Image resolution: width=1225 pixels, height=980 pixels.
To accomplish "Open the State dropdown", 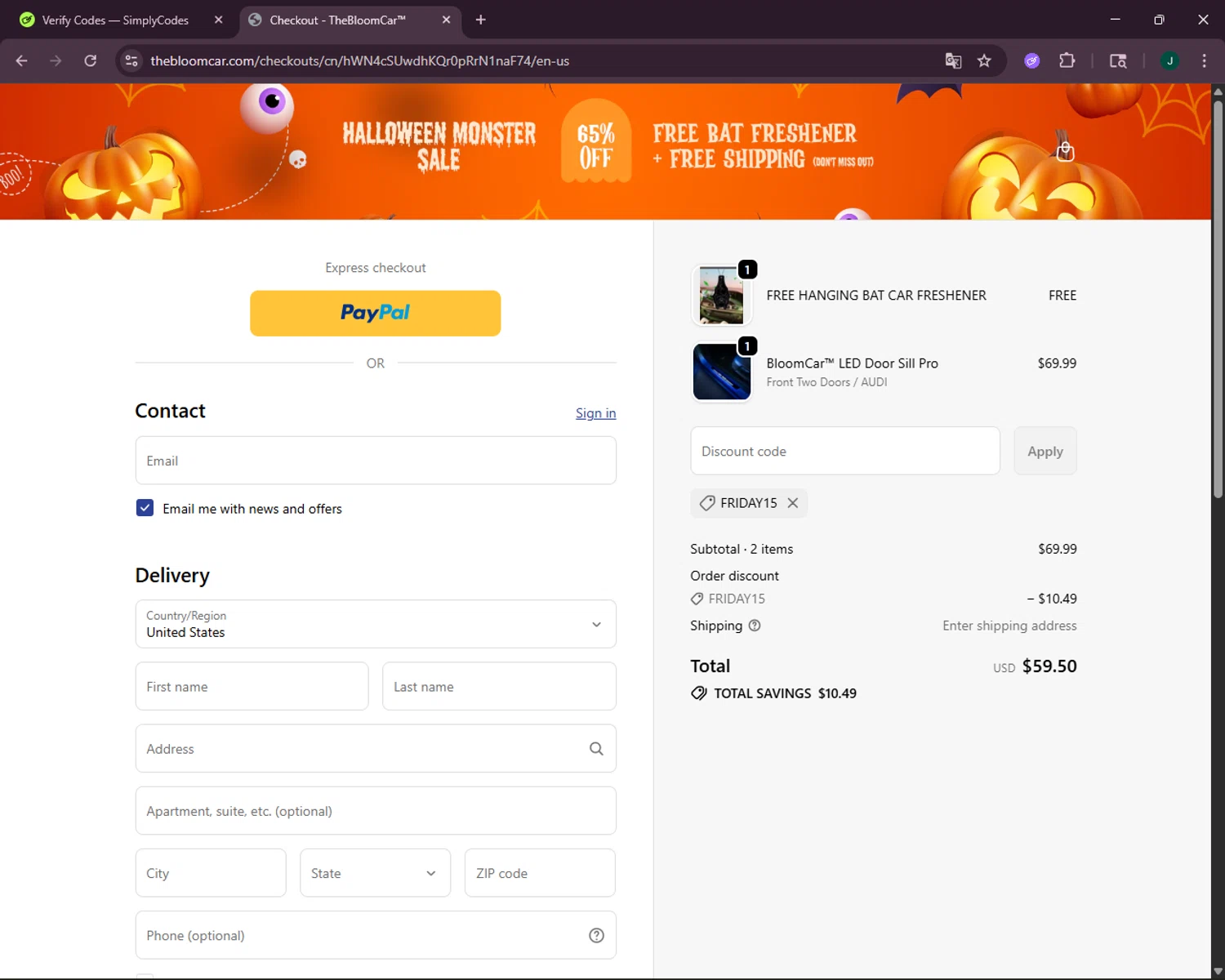I will (375, 873).
